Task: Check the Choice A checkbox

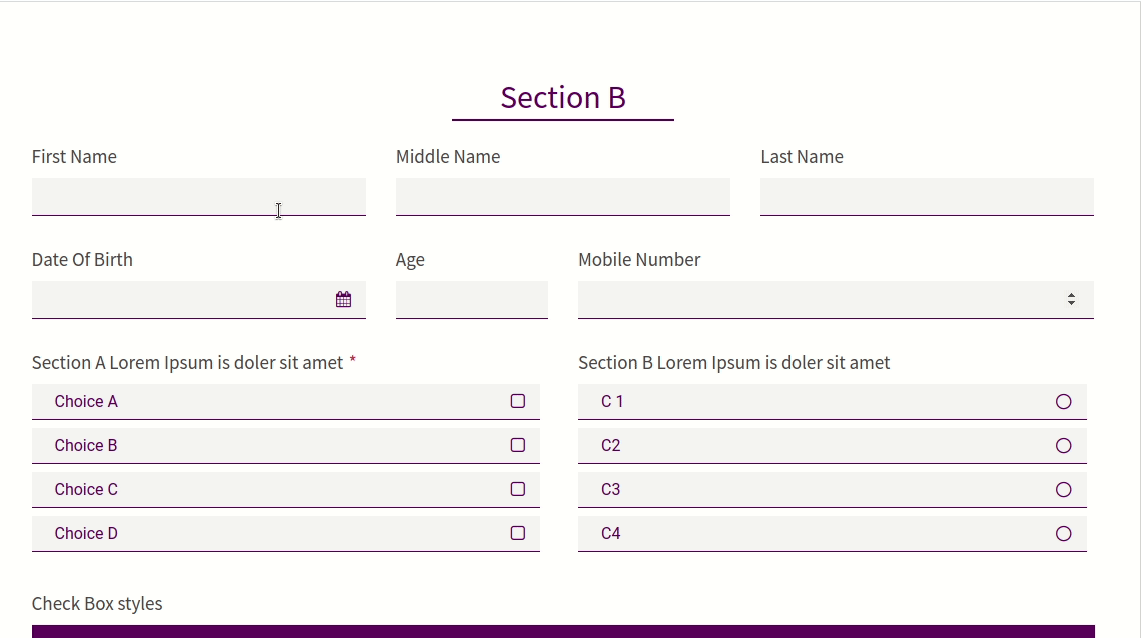Action: [517, 401]
